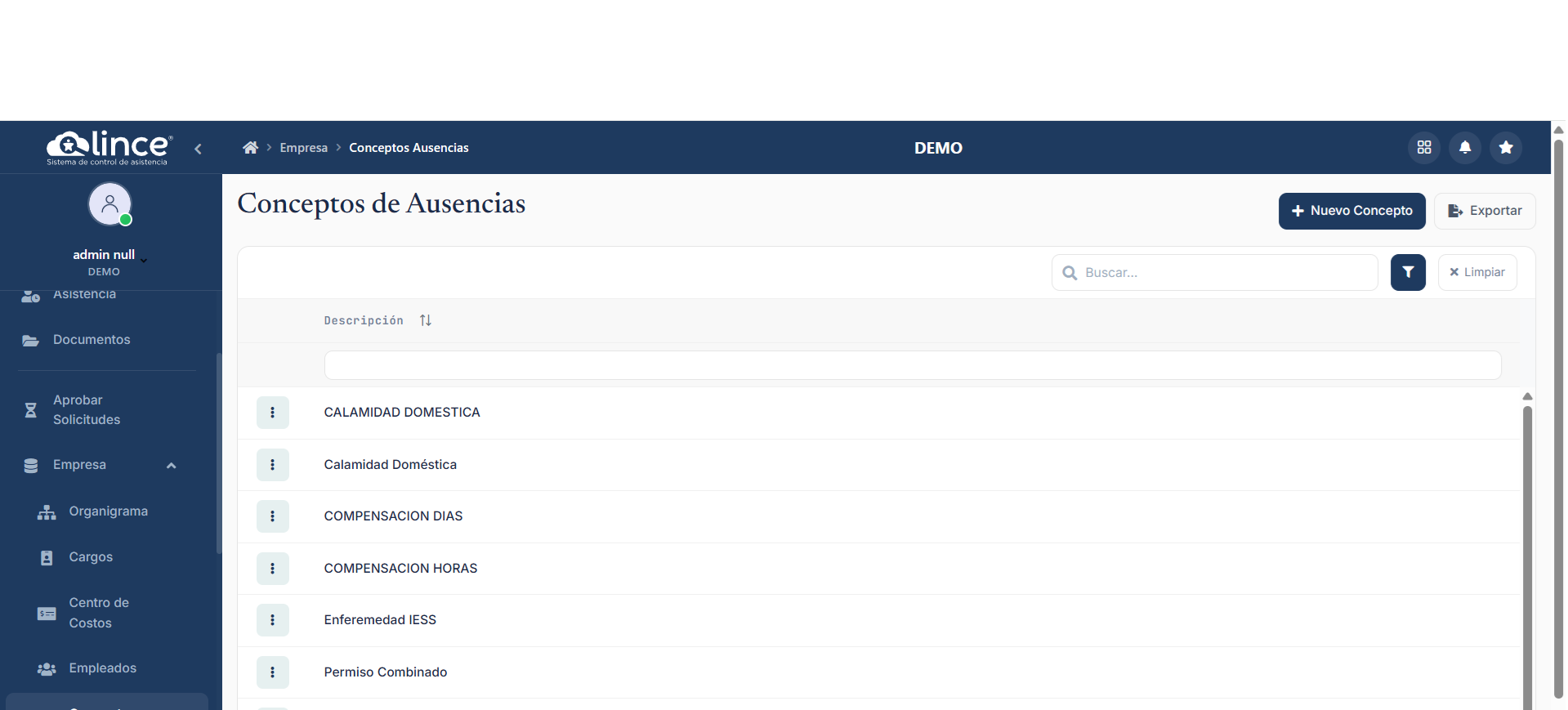This screenshot has width=1568, height=710.
Task: Click the Documentos folder icon
Action: pos(30,341)
